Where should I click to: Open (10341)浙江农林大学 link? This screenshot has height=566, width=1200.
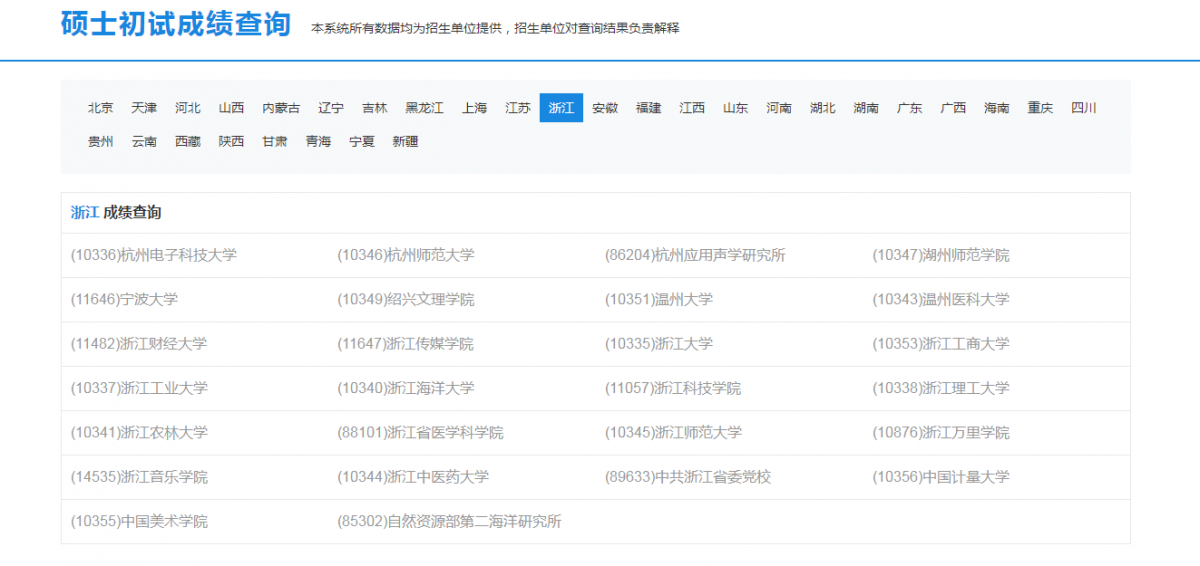pyautogui.click(x=139, y=433)
